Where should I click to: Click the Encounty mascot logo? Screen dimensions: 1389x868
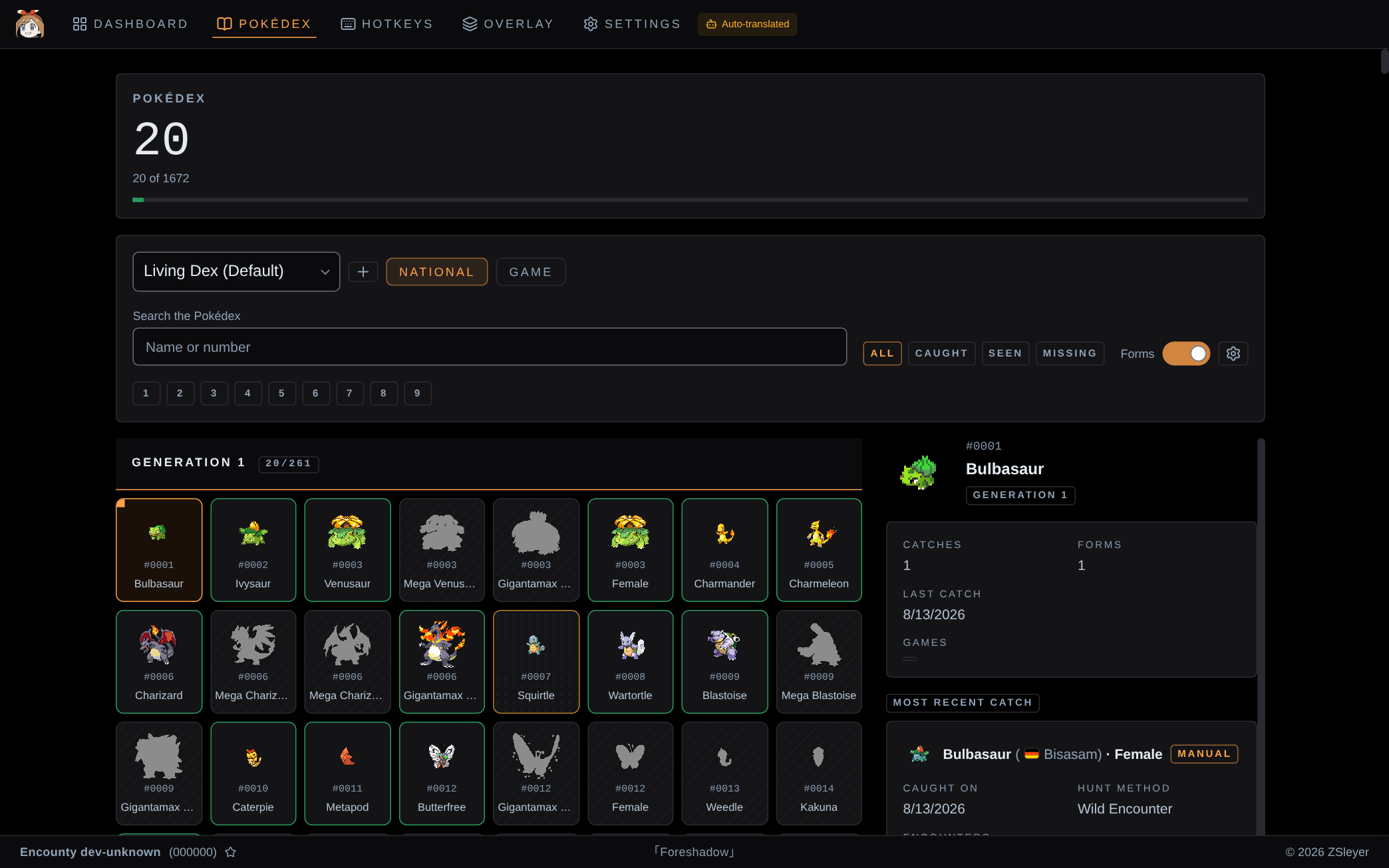[30, 24]
